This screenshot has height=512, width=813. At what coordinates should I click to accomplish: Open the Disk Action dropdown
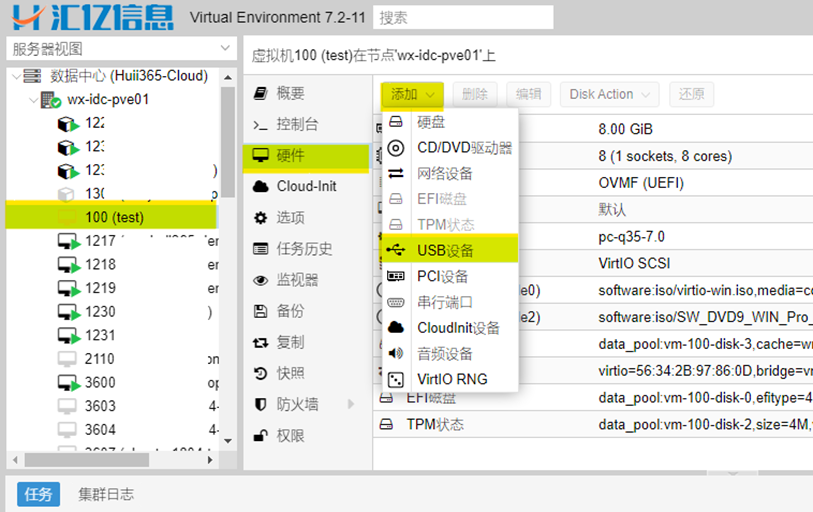[609, 94]
